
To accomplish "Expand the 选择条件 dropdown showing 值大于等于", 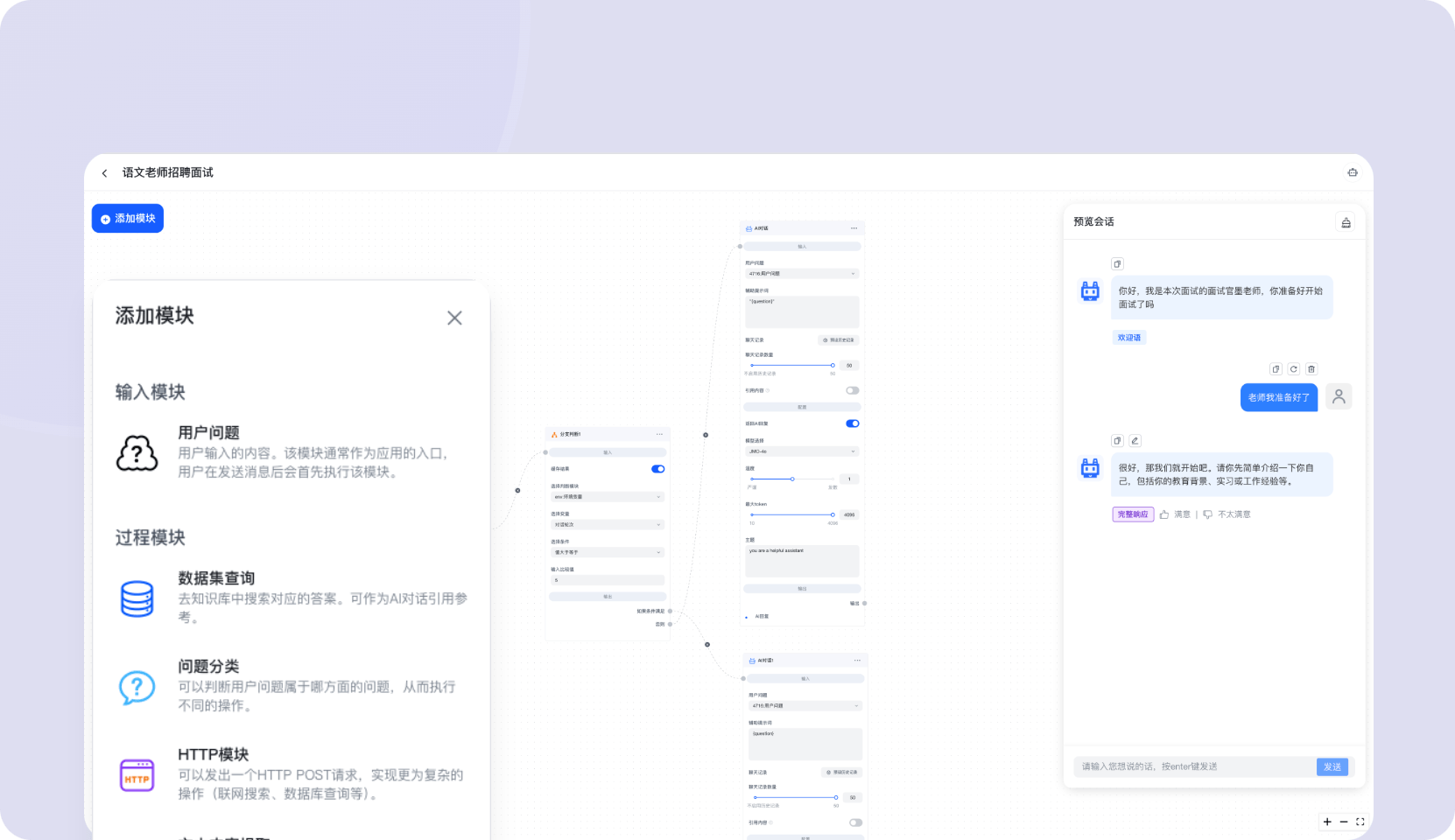I will (608, 552).
